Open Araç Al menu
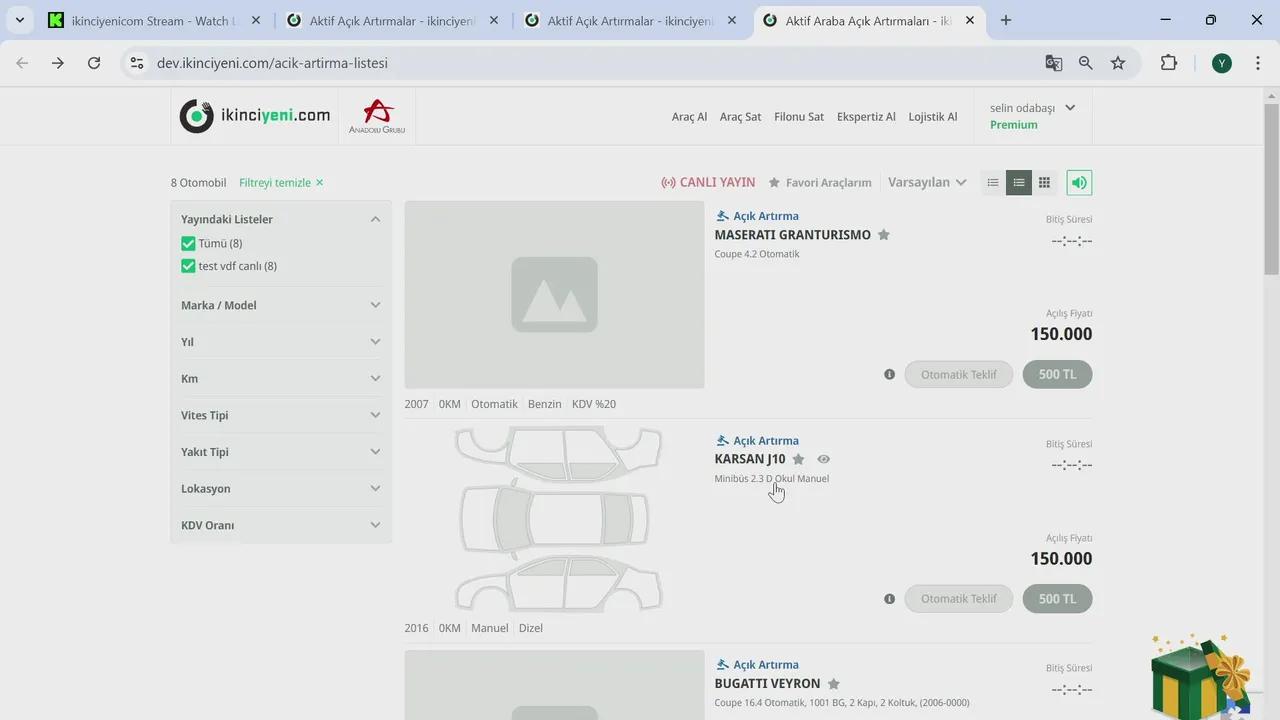 click(x=689, y=117)
